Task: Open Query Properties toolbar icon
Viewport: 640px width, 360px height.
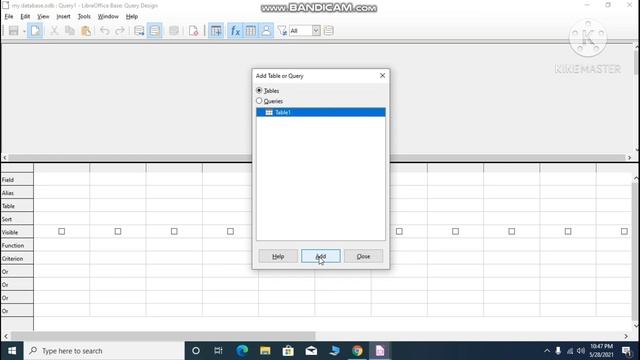Action: click(x=329, y=31)
